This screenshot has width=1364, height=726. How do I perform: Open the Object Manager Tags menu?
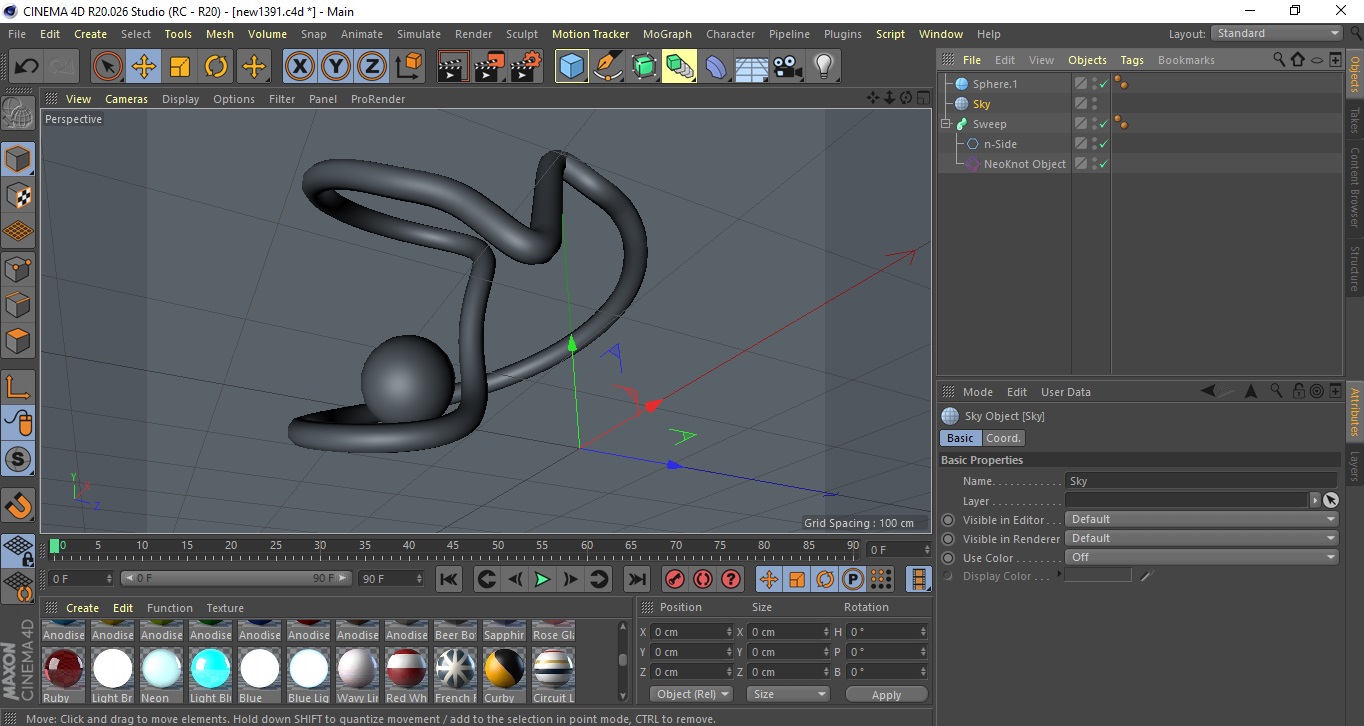click(1132, 60)
